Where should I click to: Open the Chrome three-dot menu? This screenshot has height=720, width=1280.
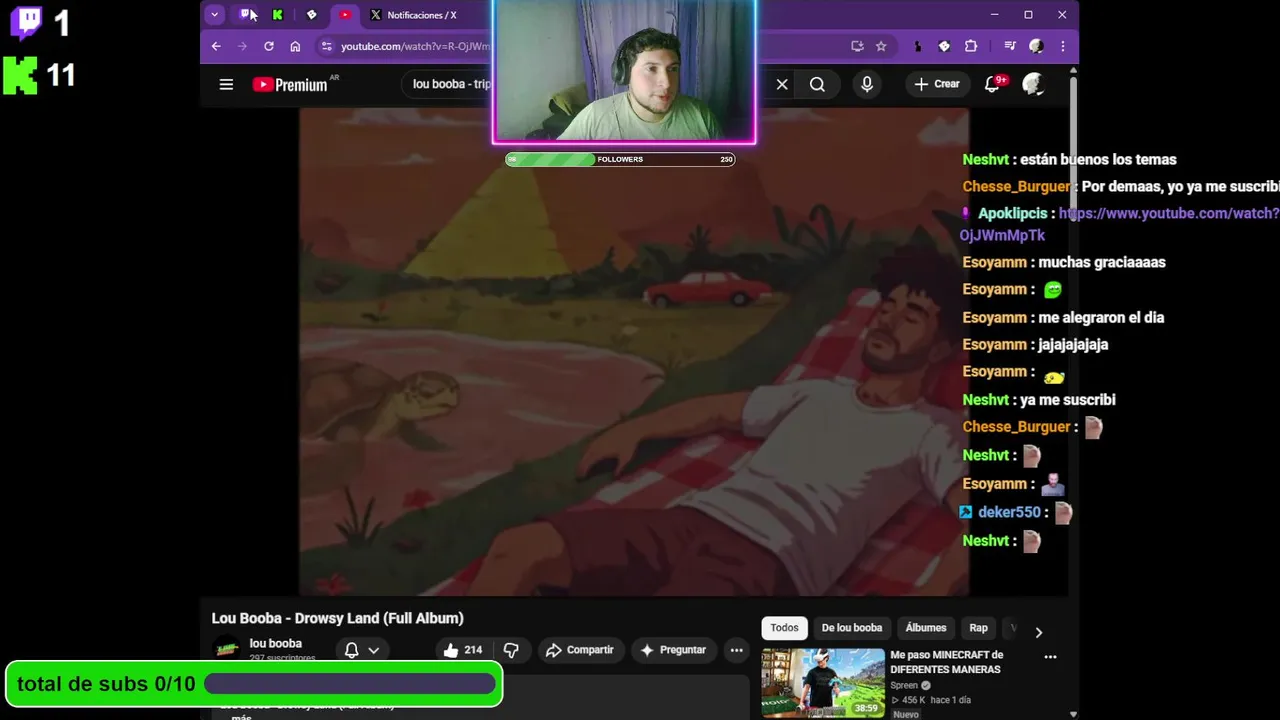1062,46
